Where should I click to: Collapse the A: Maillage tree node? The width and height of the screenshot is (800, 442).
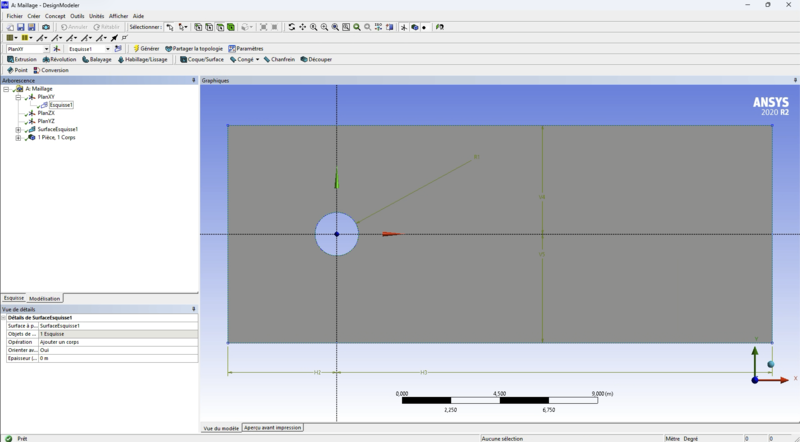6,89
